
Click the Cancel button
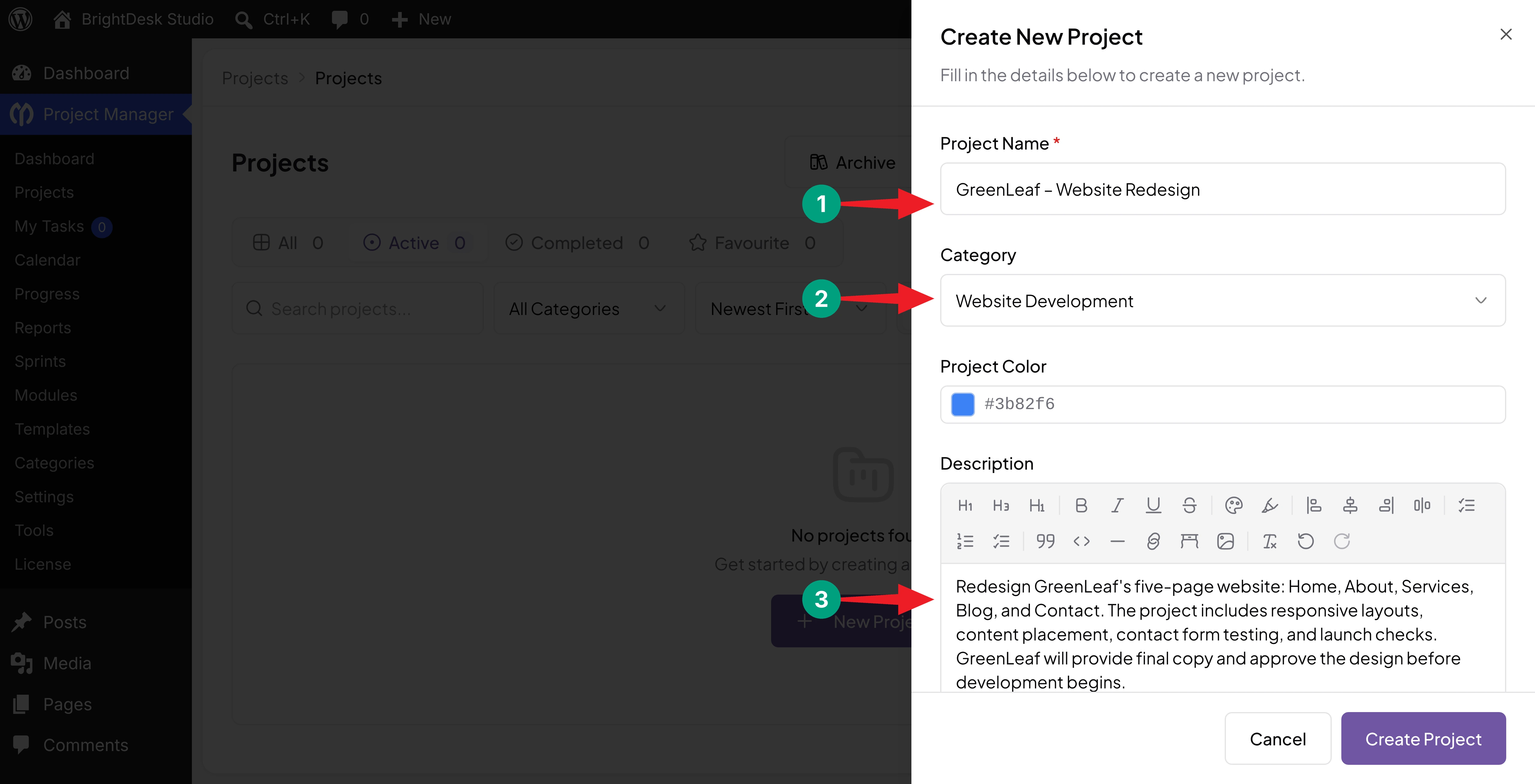[x=1277, y=739]
